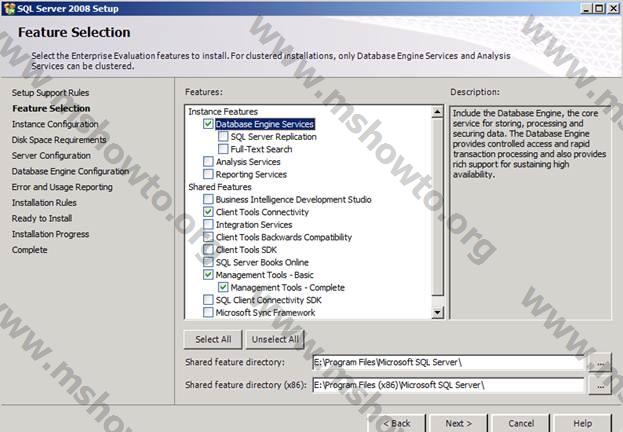Check Integration Services checkbox

tap(208, 225)
